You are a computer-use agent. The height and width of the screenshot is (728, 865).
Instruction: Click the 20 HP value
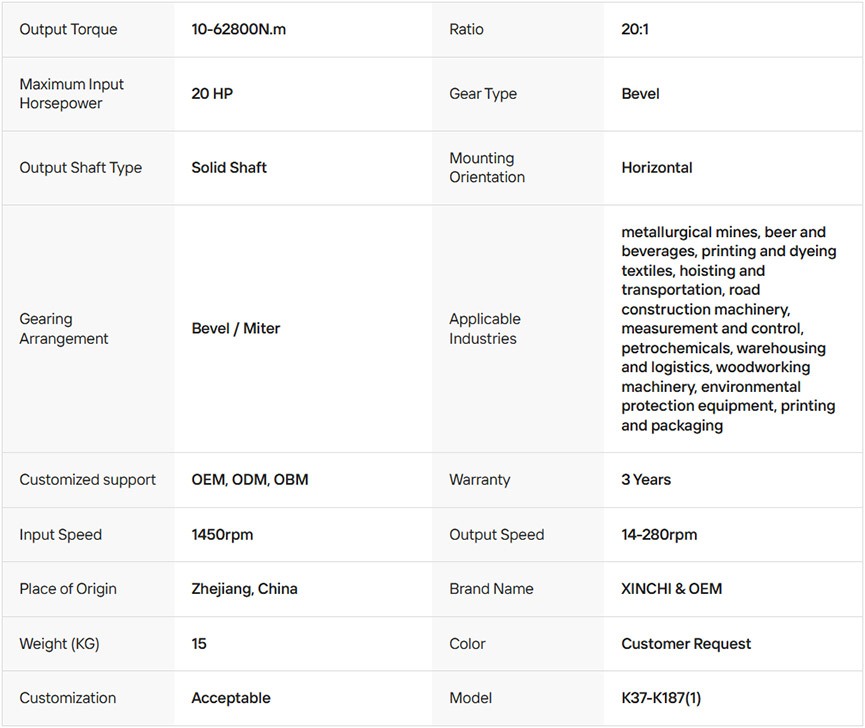212,94
